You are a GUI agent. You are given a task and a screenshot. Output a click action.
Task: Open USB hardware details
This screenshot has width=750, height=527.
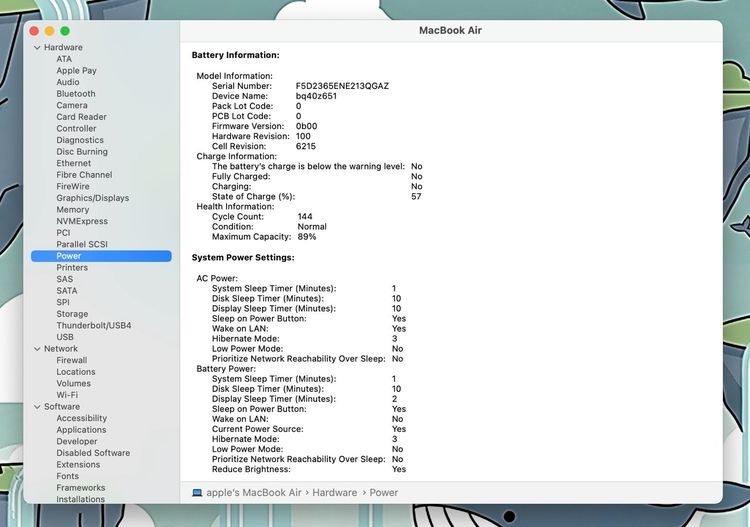[x=65, y=337]
